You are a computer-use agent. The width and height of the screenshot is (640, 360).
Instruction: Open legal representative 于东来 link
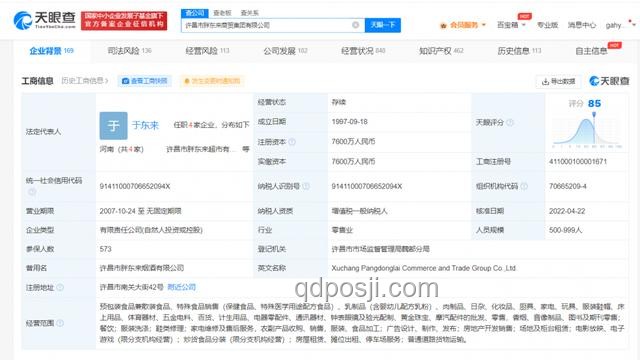coord(145,125)
